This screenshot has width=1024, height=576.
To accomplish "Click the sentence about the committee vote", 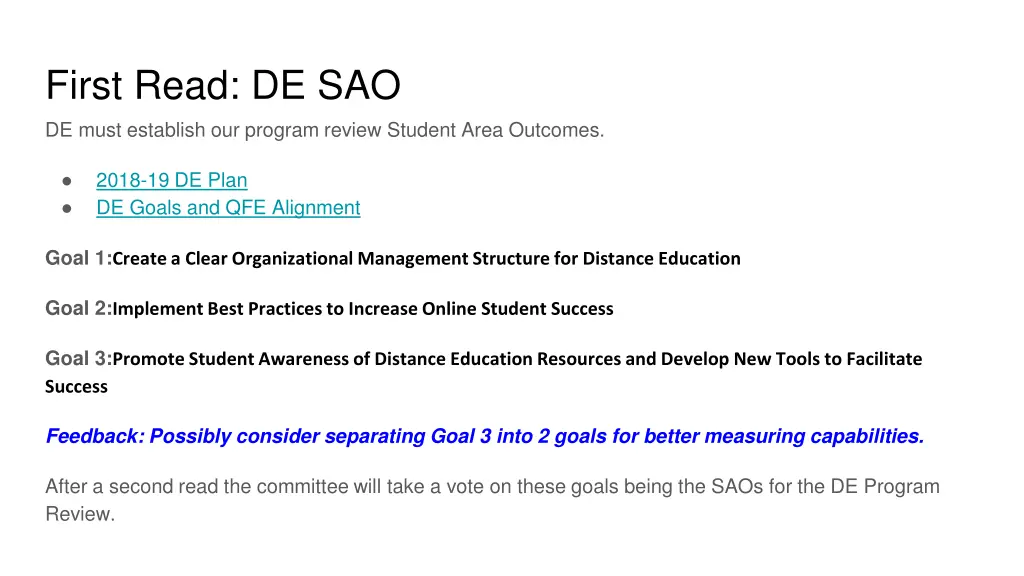I will (x=492, y=500).
